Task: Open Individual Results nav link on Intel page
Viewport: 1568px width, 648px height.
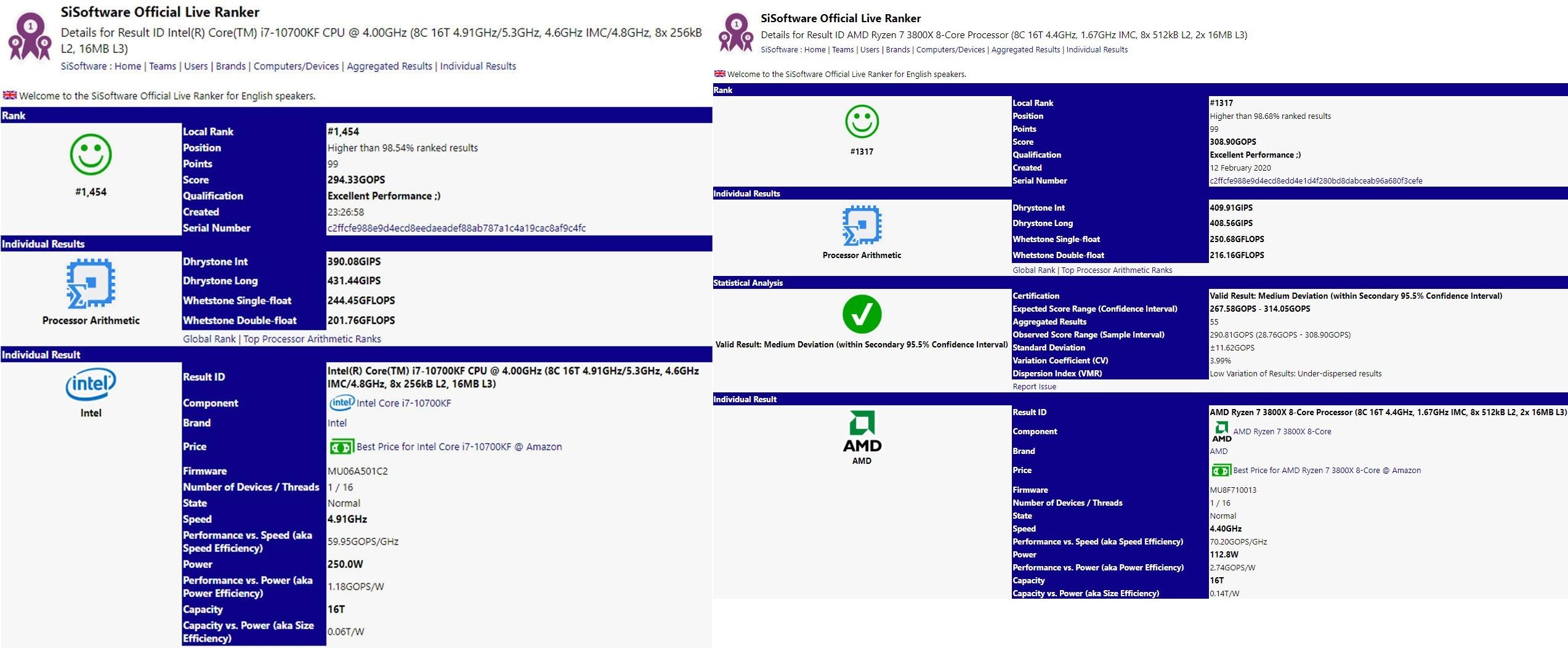Action: pos(478,66)
